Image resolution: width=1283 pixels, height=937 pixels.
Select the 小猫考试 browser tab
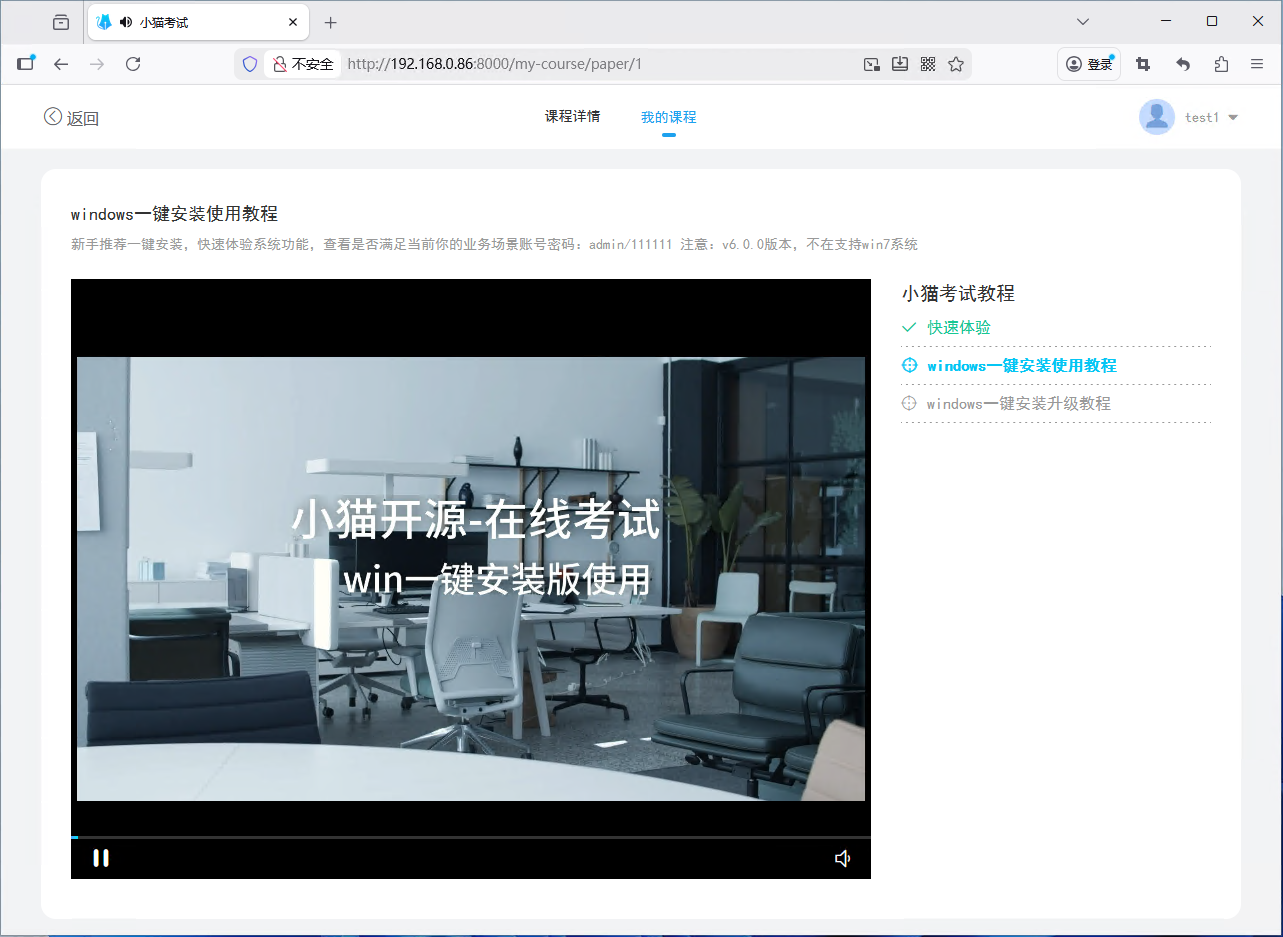(197, 22)
